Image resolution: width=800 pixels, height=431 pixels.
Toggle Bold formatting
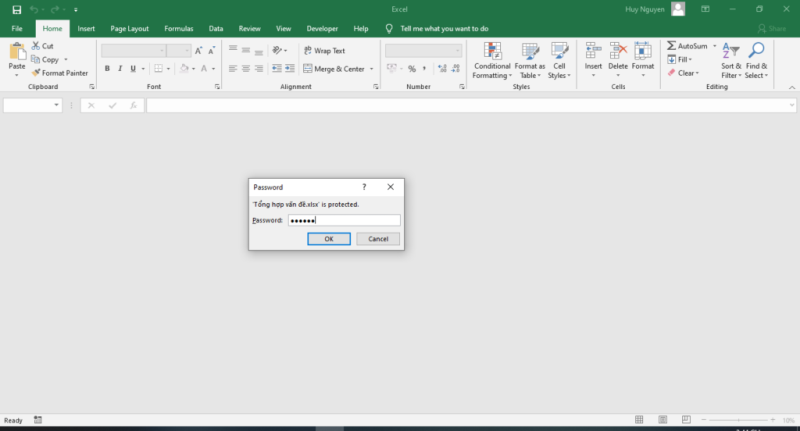pos(107,68)
